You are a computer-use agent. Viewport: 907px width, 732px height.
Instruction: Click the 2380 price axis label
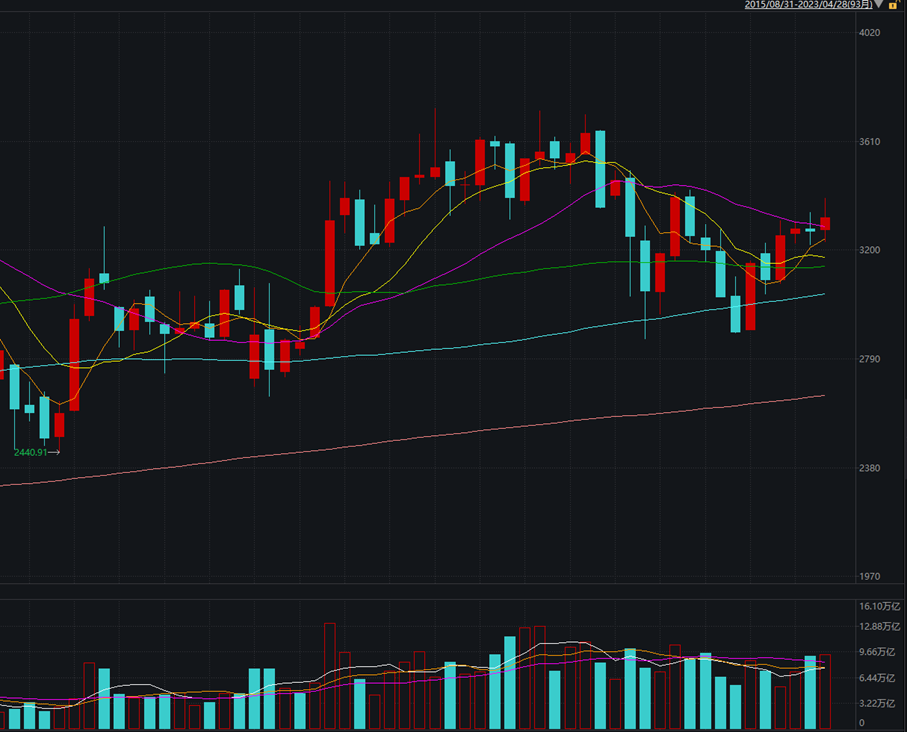pos(869,468)
